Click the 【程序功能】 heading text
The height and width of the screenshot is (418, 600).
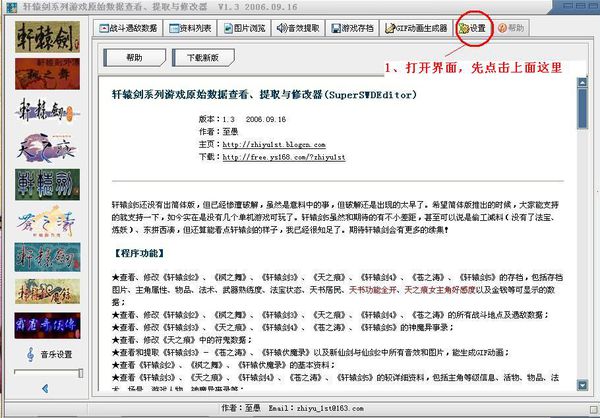tap(139, 253)
